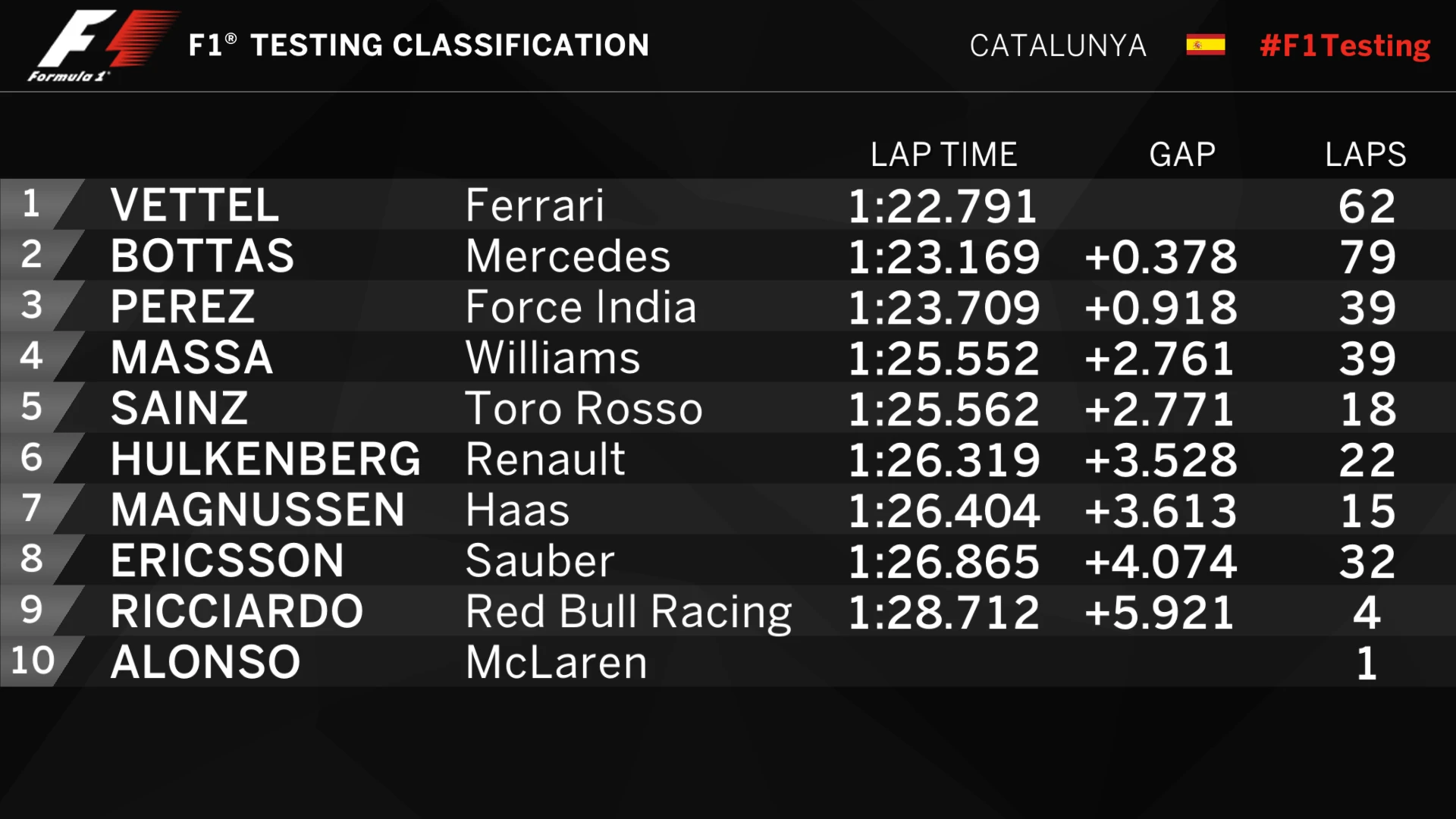Click the position 1 badge

click(31, 204)
